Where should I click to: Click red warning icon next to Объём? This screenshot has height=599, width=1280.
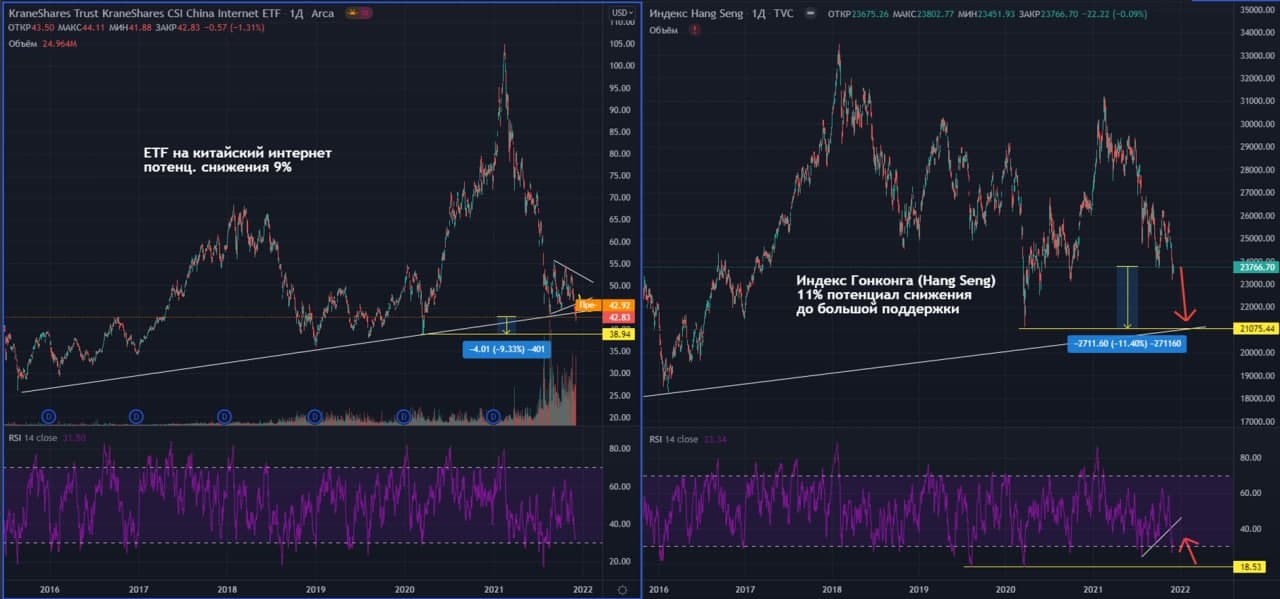[694, 30]
